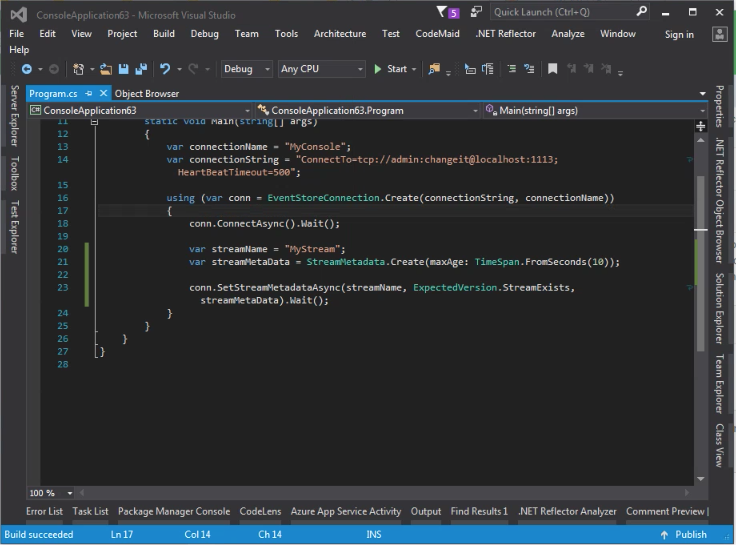The height and width of the screenshot is (545, 736).
Task: Click the feedback icon beside Quick Launch
Action: [x=476, y=12]
